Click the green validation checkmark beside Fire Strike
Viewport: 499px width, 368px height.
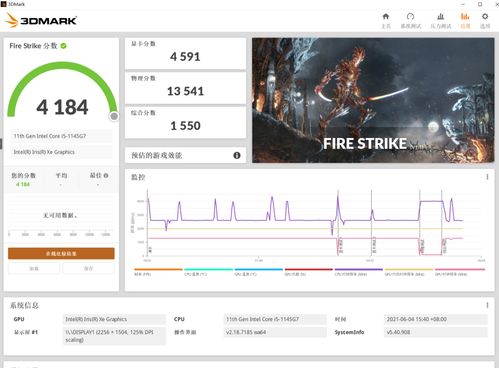63,46
